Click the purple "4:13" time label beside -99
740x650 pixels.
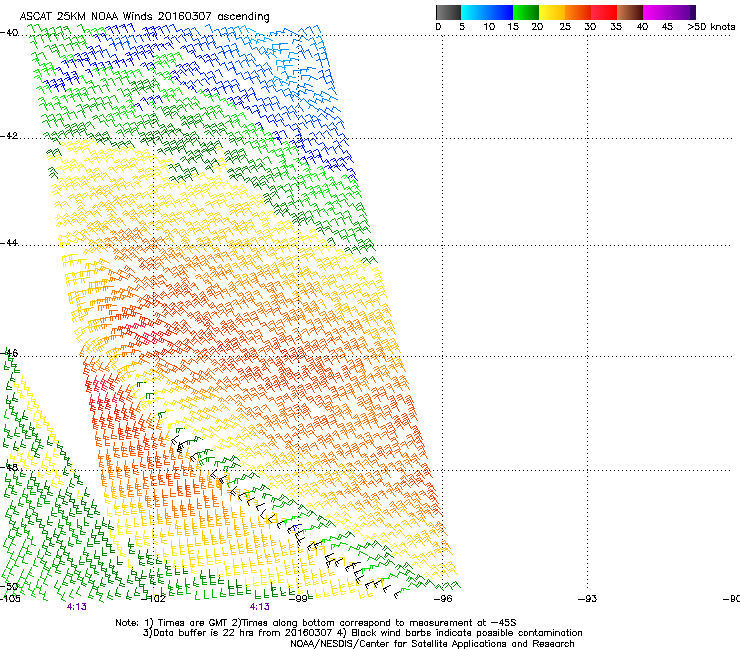(x=260, y=607)
